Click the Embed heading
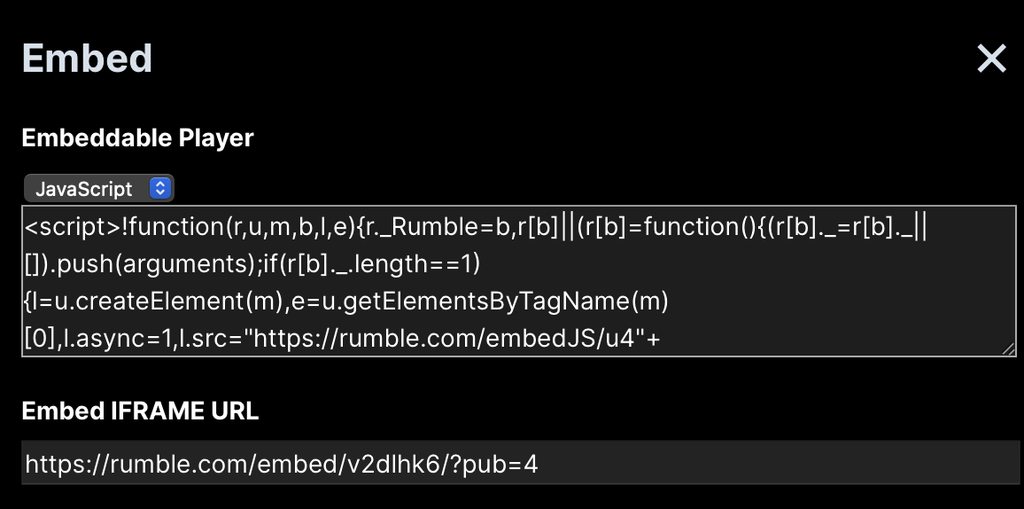The height and width of the screenshot is (509, 1024). pyautogui.click(x=87, y=58)
